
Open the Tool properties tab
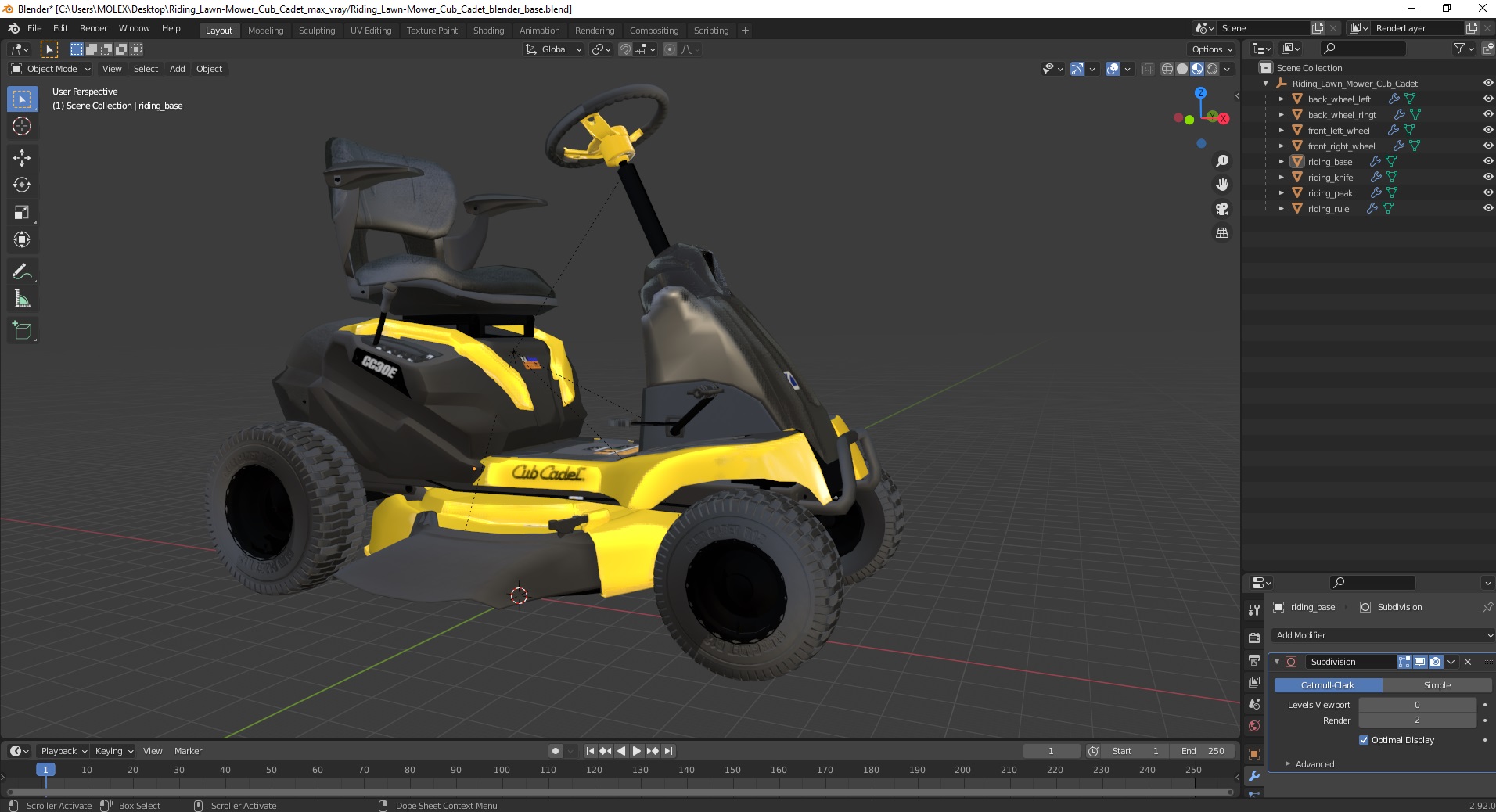[x=1254, y=609]
